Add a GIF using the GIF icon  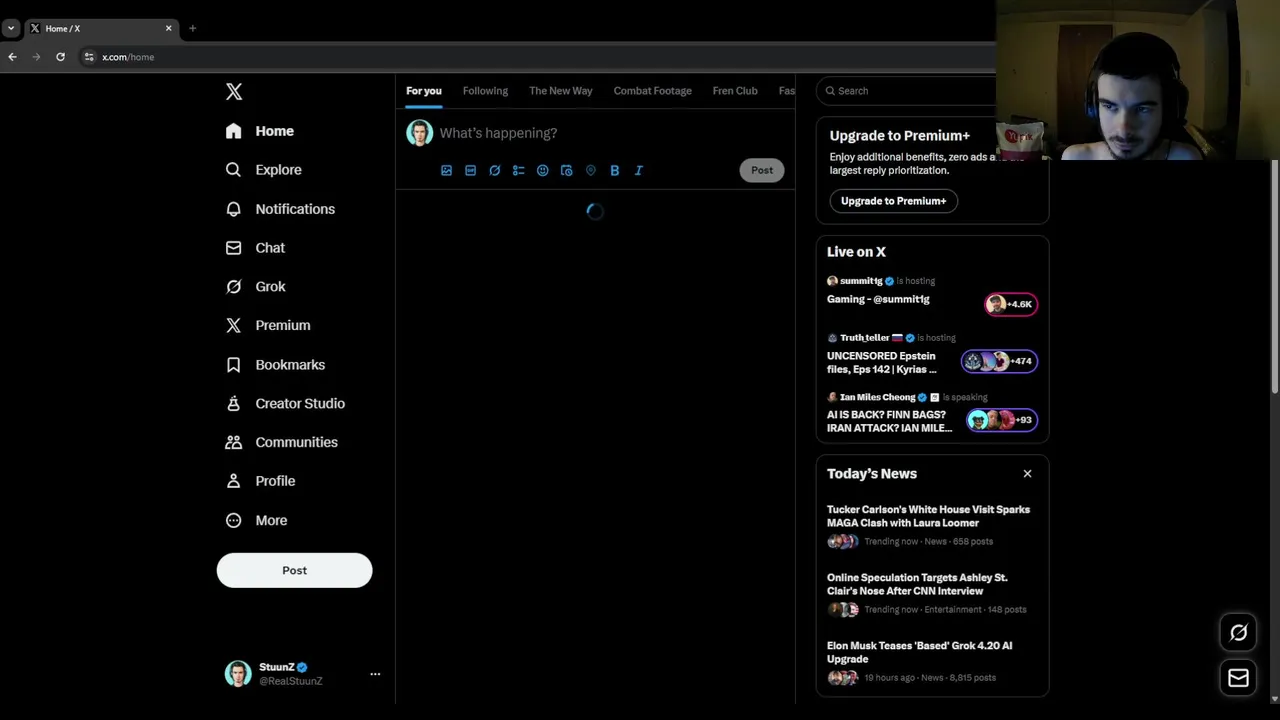470,171
